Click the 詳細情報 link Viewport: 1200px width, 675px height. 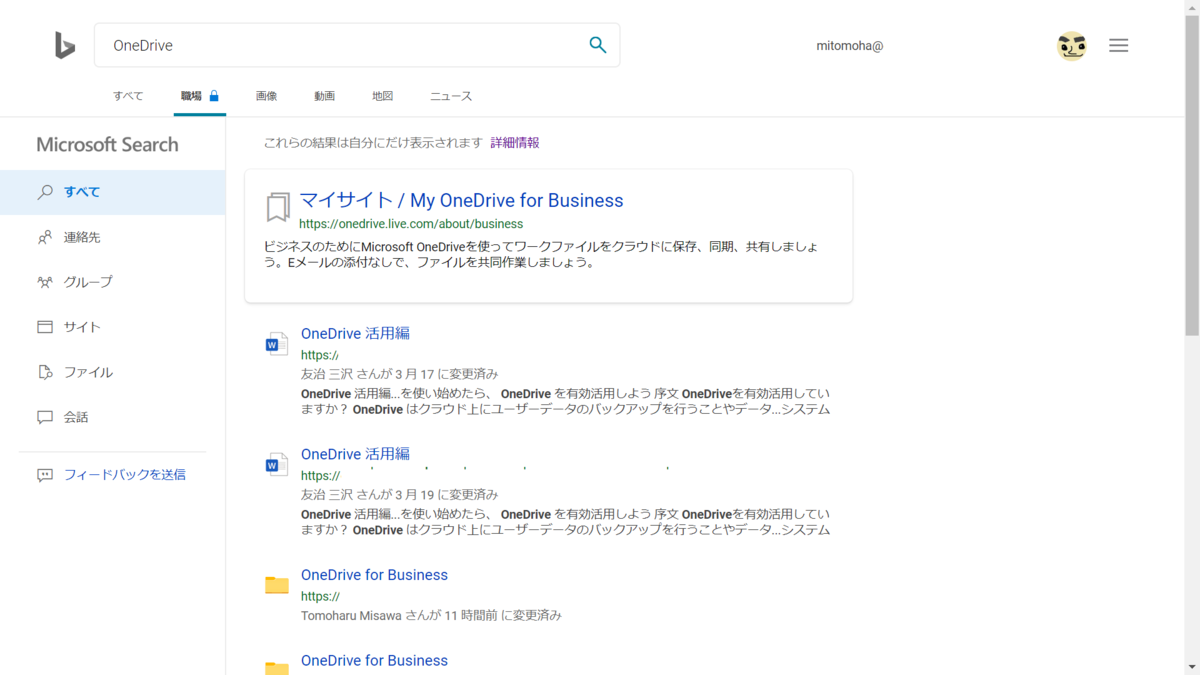[x=515, y=143]
